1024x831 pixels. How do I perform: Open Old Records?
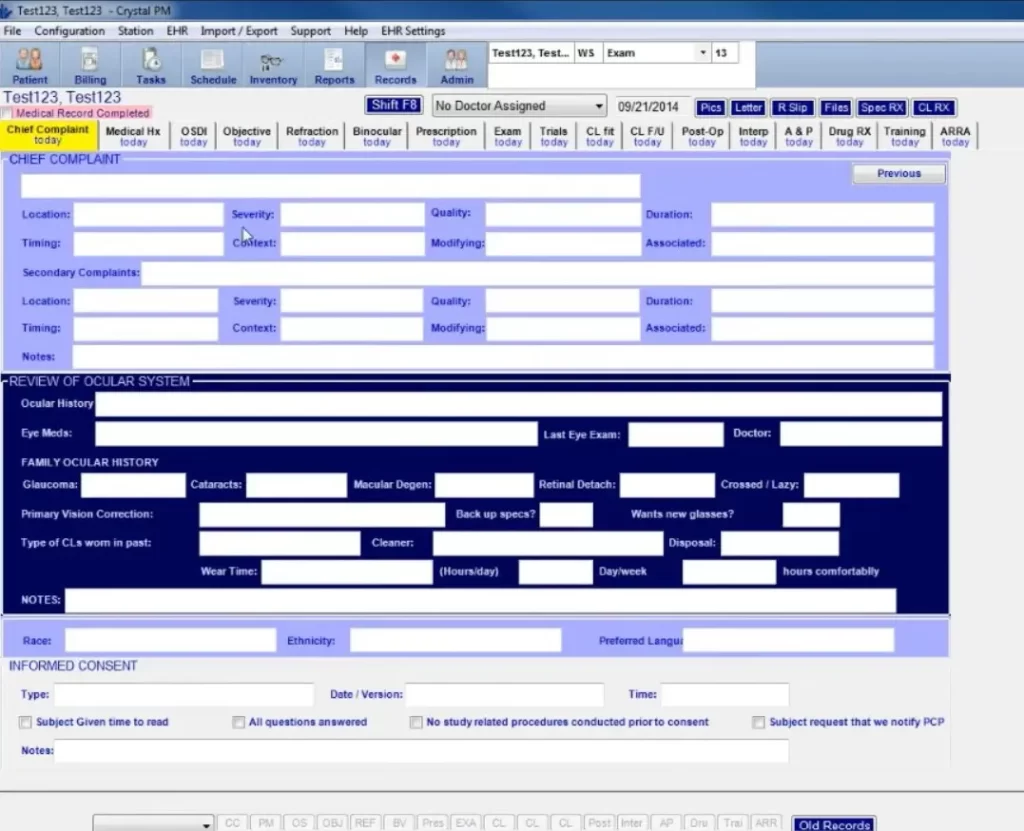pyautogui.click(x=833, y=823)
